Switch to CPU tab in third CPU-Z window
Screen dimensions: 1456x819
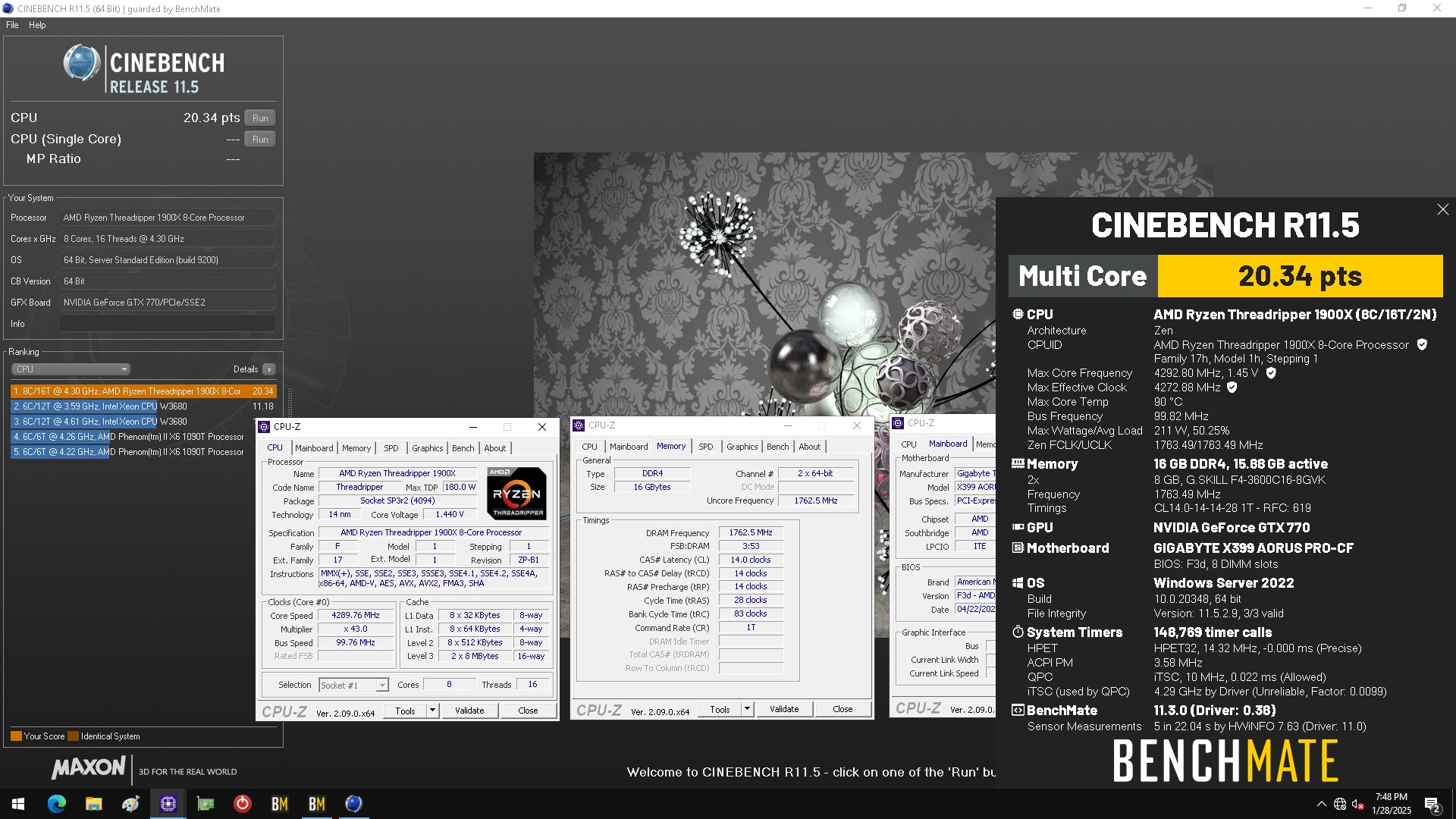(908, 444)
